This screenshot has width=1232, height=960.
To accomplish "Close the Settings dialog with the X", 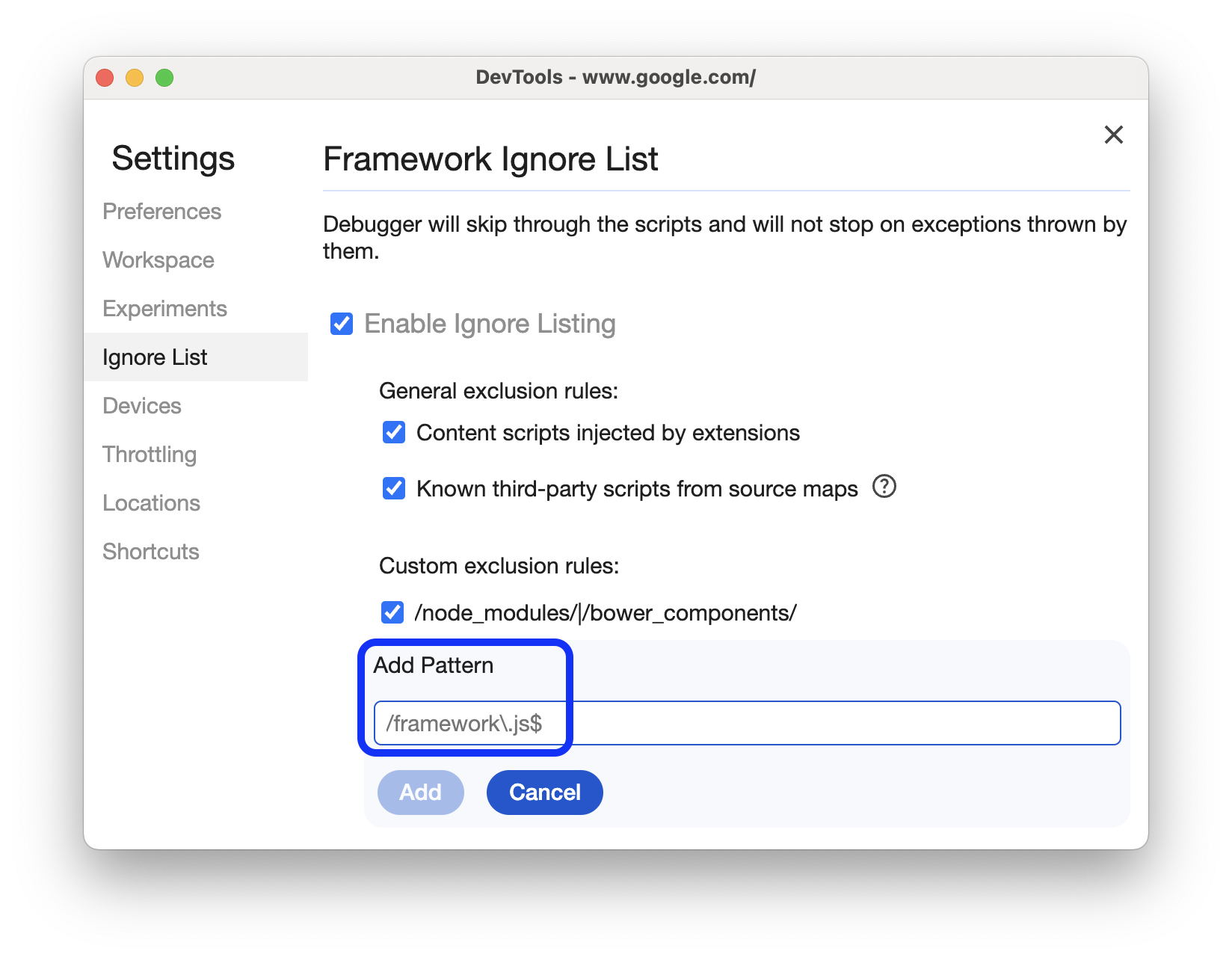I will coord(1113,135).
